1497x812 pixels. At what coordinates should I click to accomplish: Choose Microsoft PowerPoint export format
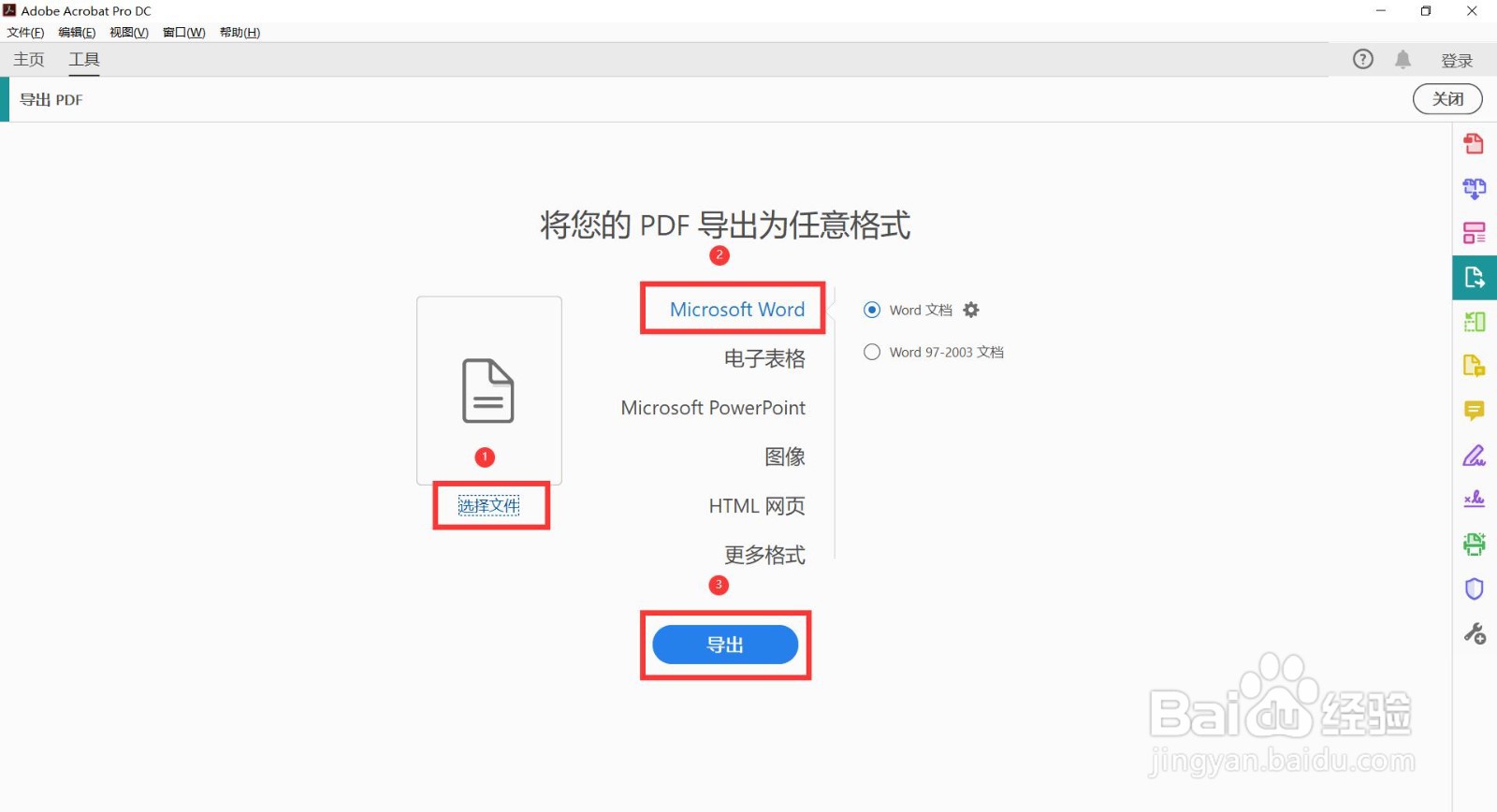click(713, 408)
